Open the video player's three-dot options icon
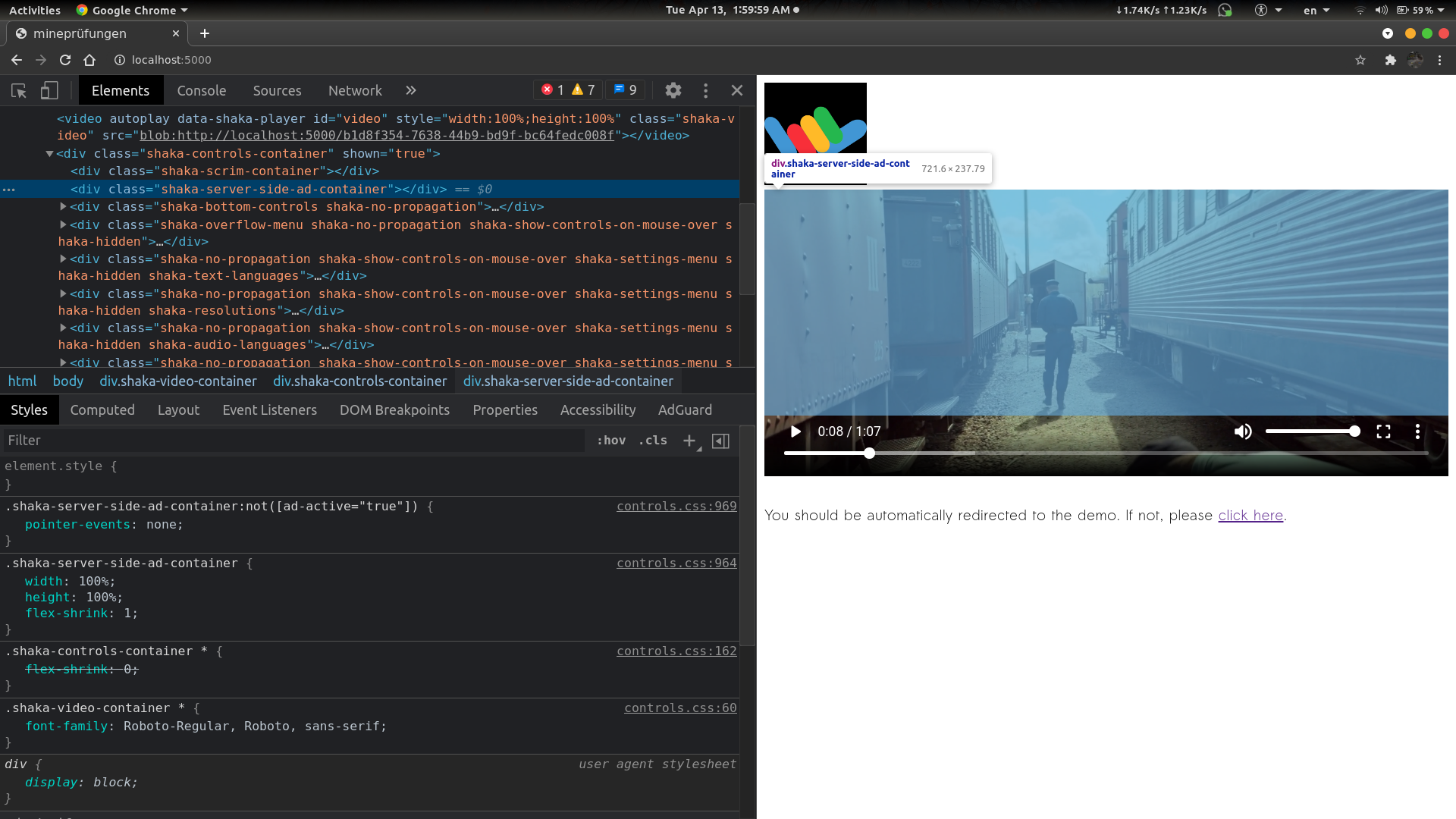The width and height of the screenshot is (1456, 819). 1417,431
